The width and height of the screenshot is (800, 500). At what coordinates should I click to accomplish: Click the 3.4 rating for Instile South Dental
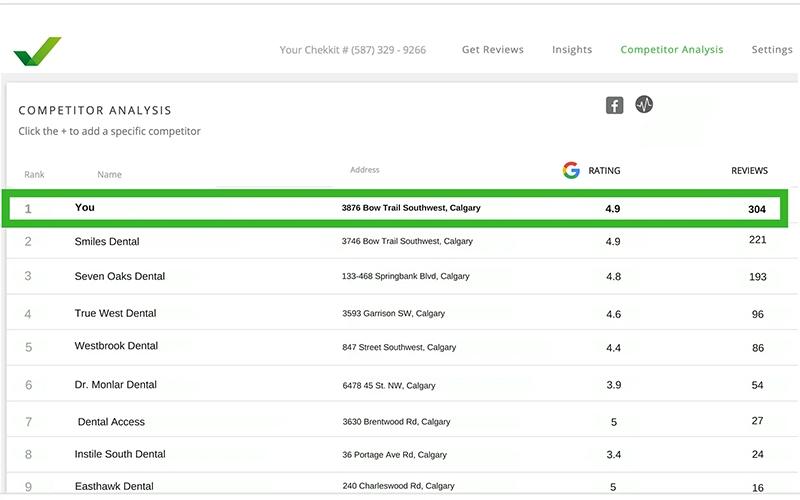coord(614,455)
